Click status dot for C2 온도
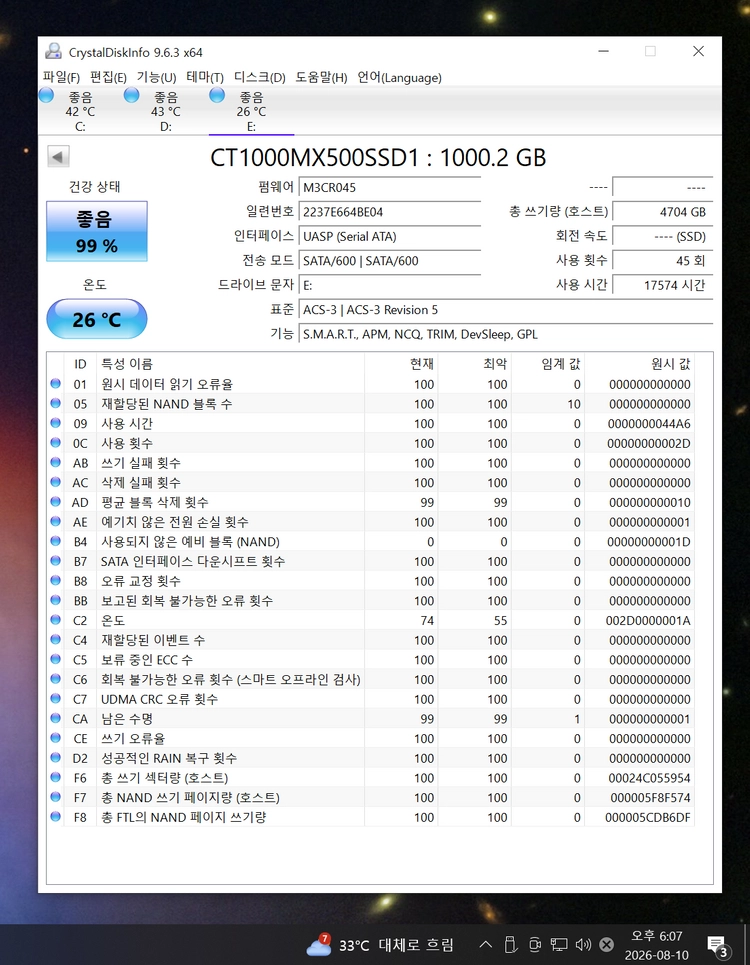Viewport: 750px width, 965px height. [x=55, y=620]
